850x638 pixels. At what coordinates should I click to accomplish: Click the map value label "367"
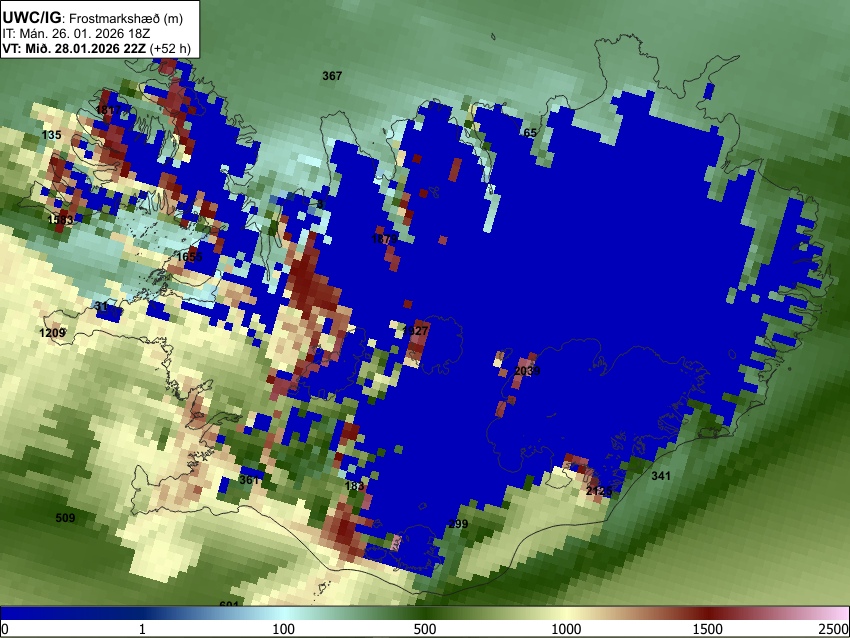pos(332,76)
